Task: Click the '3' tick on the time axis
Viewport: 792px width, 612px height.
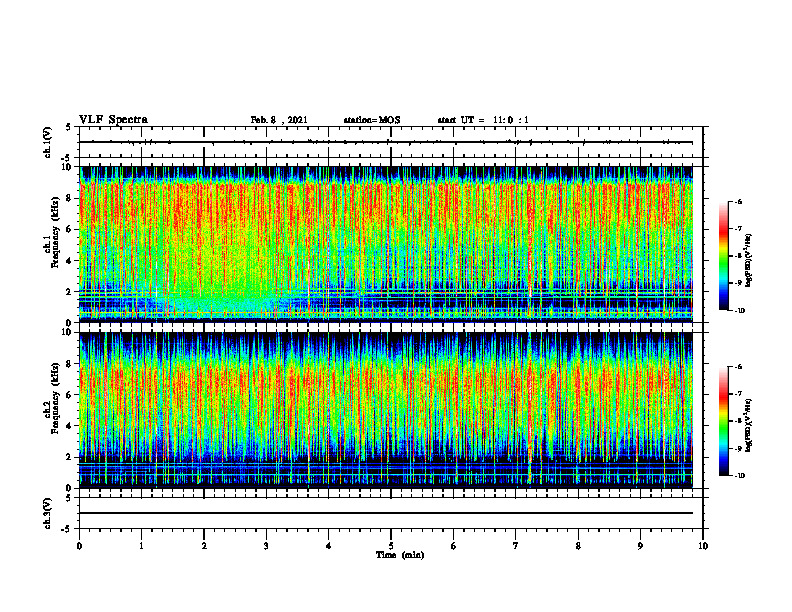Action: click(x=266, y=546)
